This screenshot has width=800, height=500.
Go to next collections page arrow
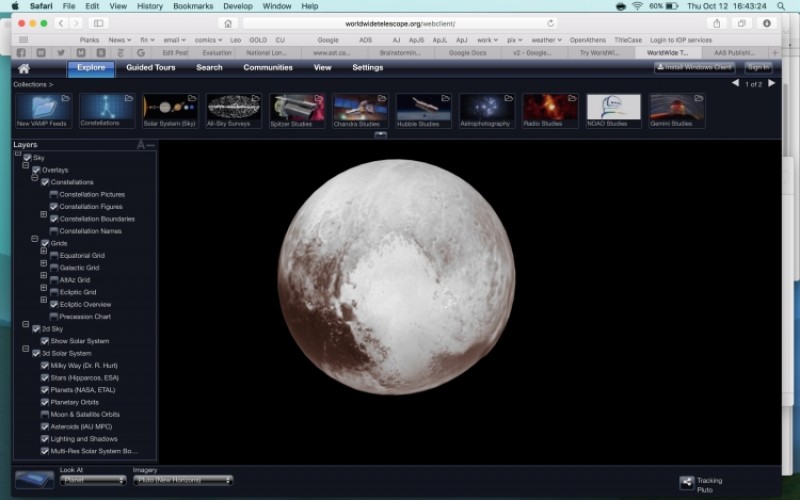[771, 83]
